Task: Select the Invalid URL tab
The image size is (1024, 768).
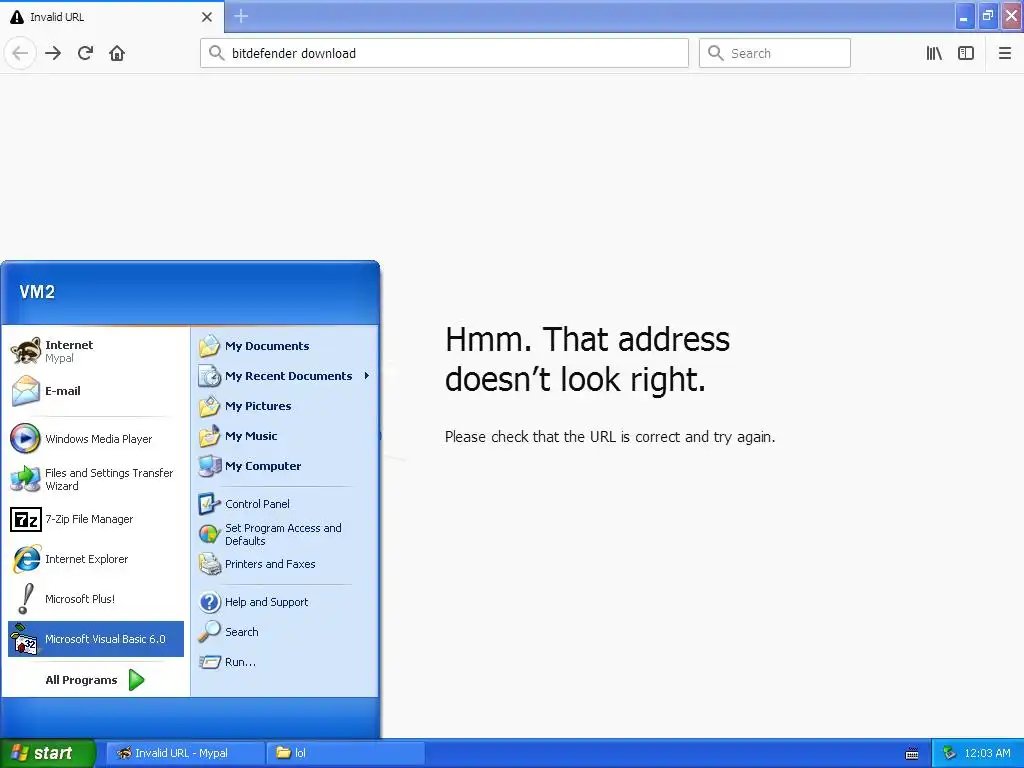Action: click(x=112, y=17)
